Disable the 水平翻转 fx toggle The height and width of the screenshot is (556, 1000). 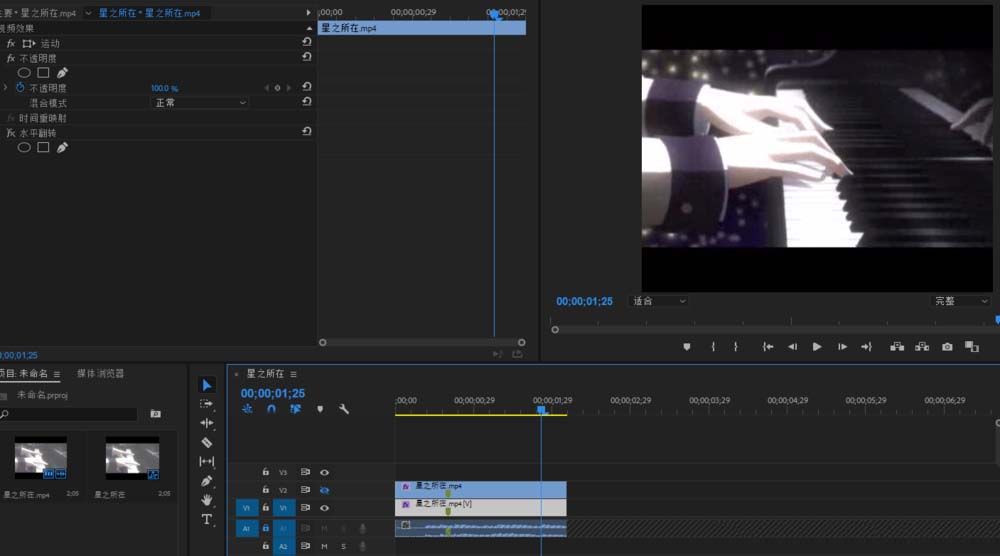pyautogui.click(x=10, y=133)
